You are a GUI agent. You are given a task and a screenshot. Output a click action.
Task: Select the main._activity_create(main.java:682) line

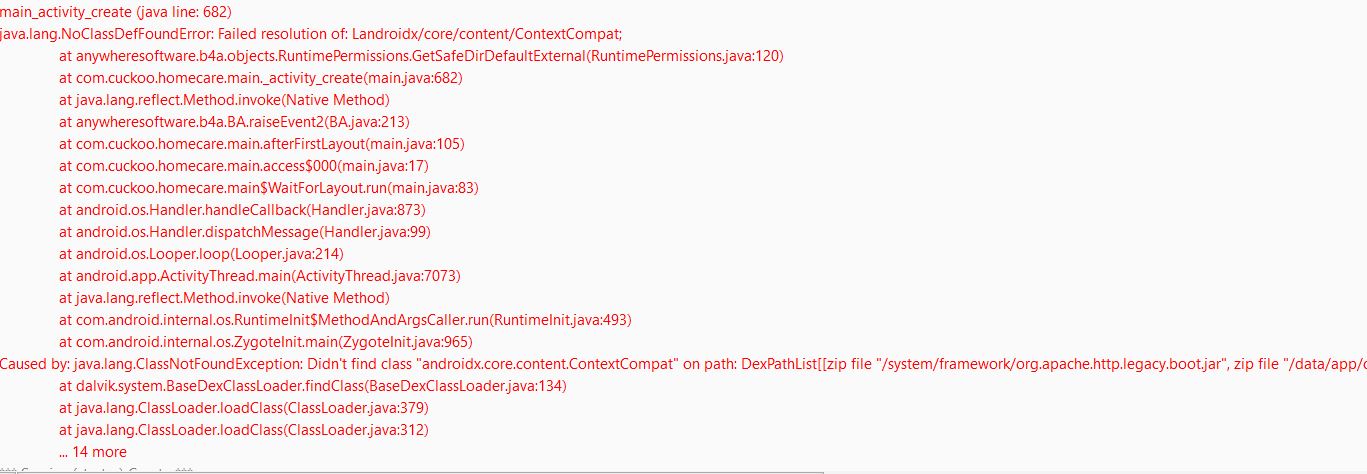coord(260,78)
